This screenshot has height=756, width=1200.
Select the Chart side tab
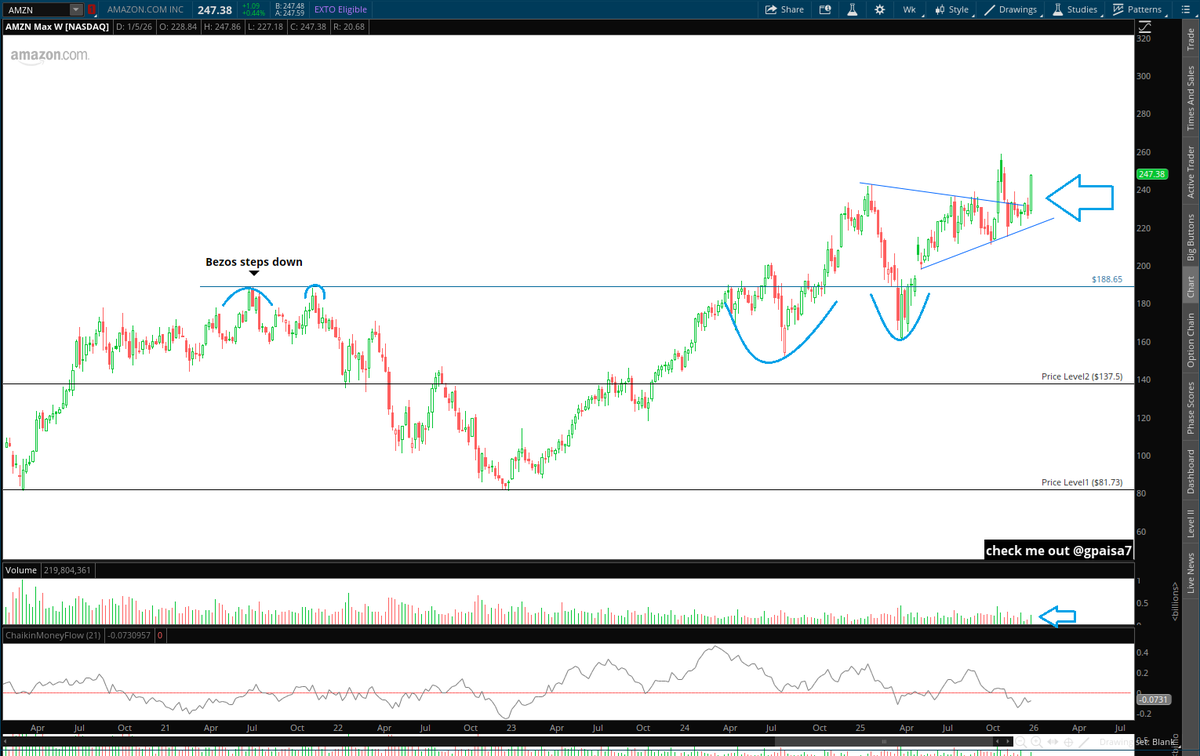coord(1190,287)
